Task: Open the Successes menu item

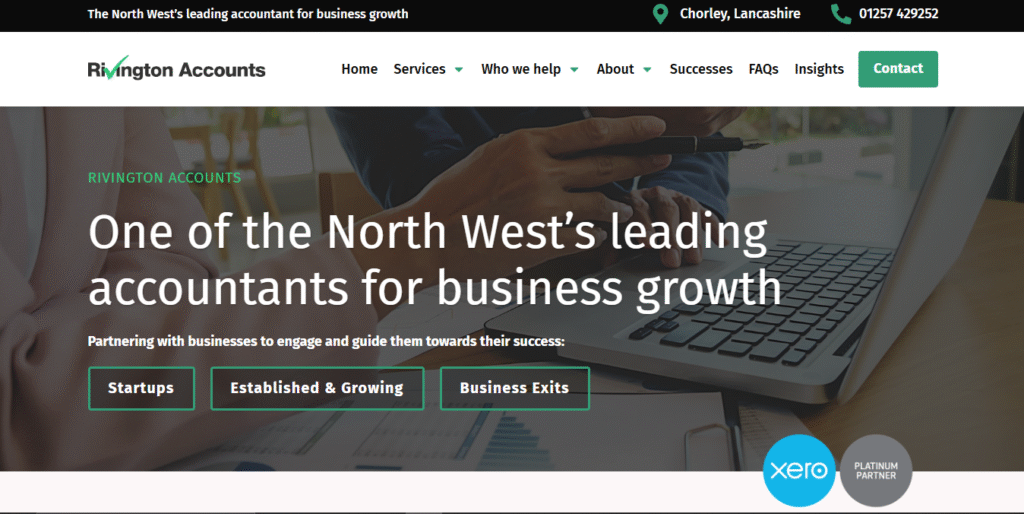Action: pyautogui.click(x=701, y=69)
